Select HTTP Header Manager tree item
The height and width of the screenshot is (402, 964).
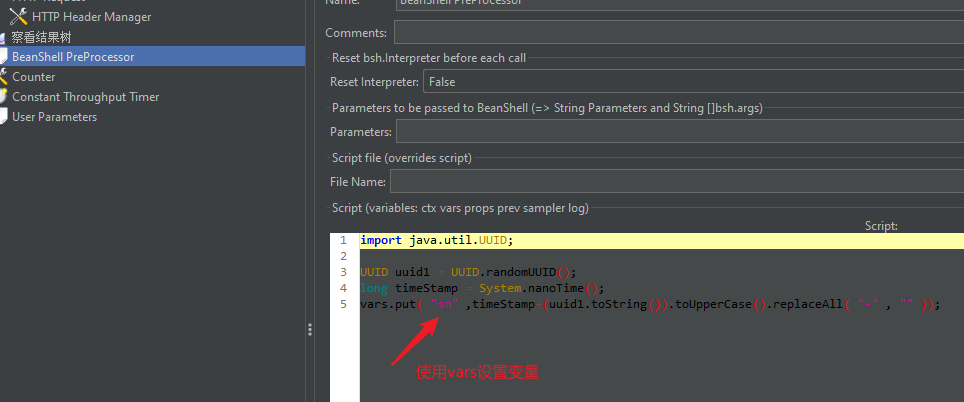92,17
